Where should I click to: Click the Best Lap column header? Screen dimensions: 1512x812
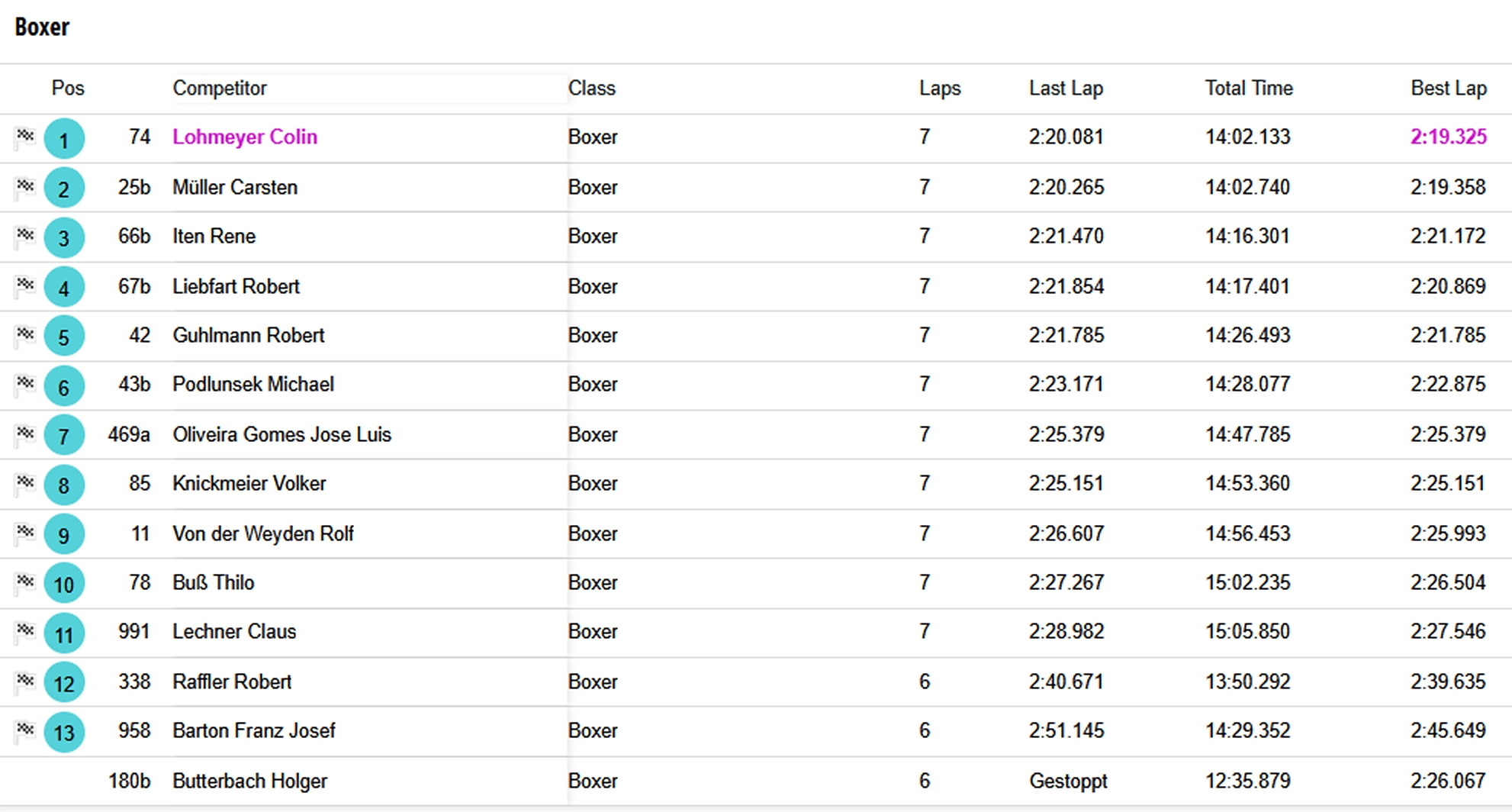point(1449,89)
